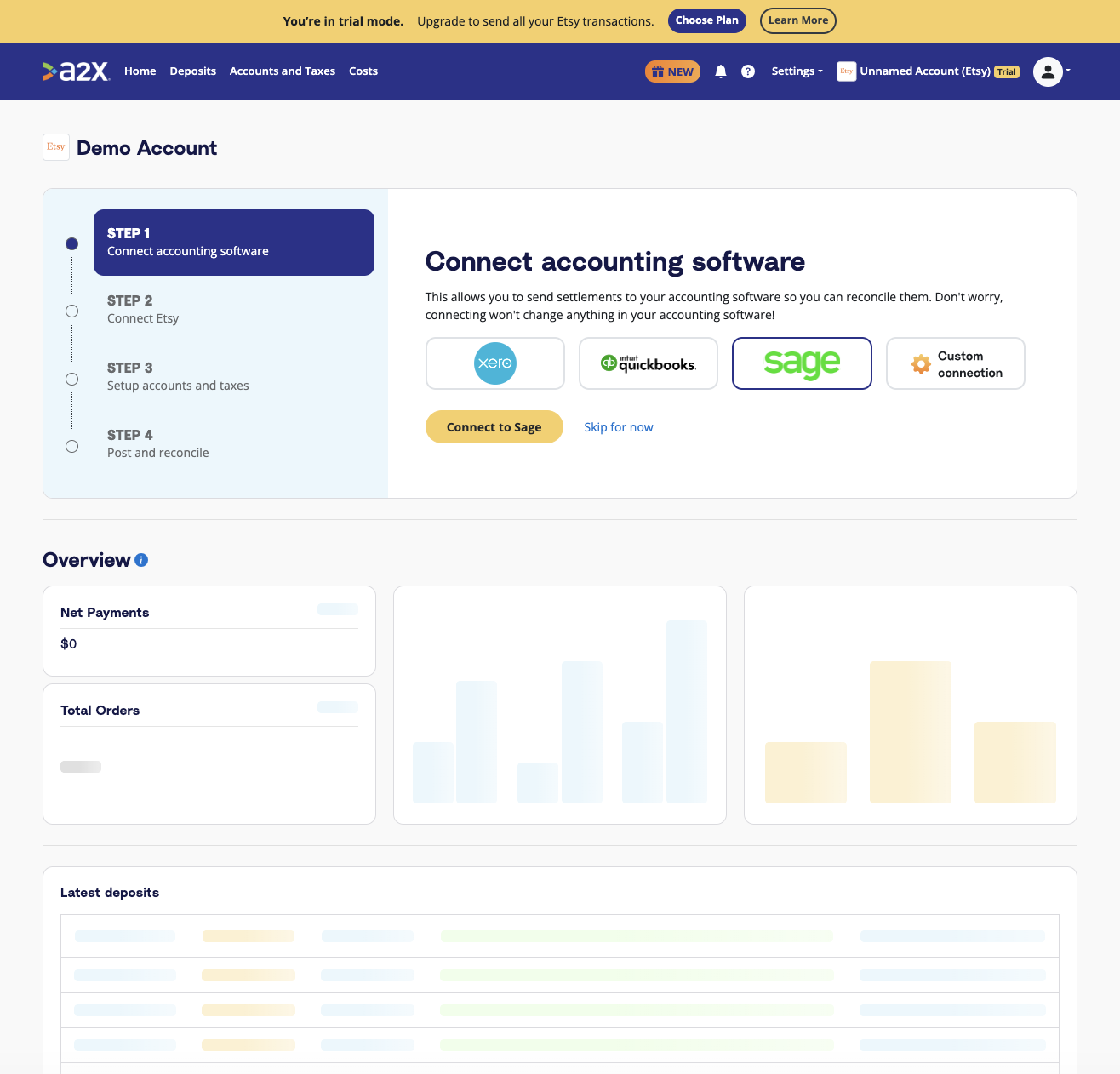Click the "You're in trial mode." text
1120x1074 pixels.
pos(343,21)
